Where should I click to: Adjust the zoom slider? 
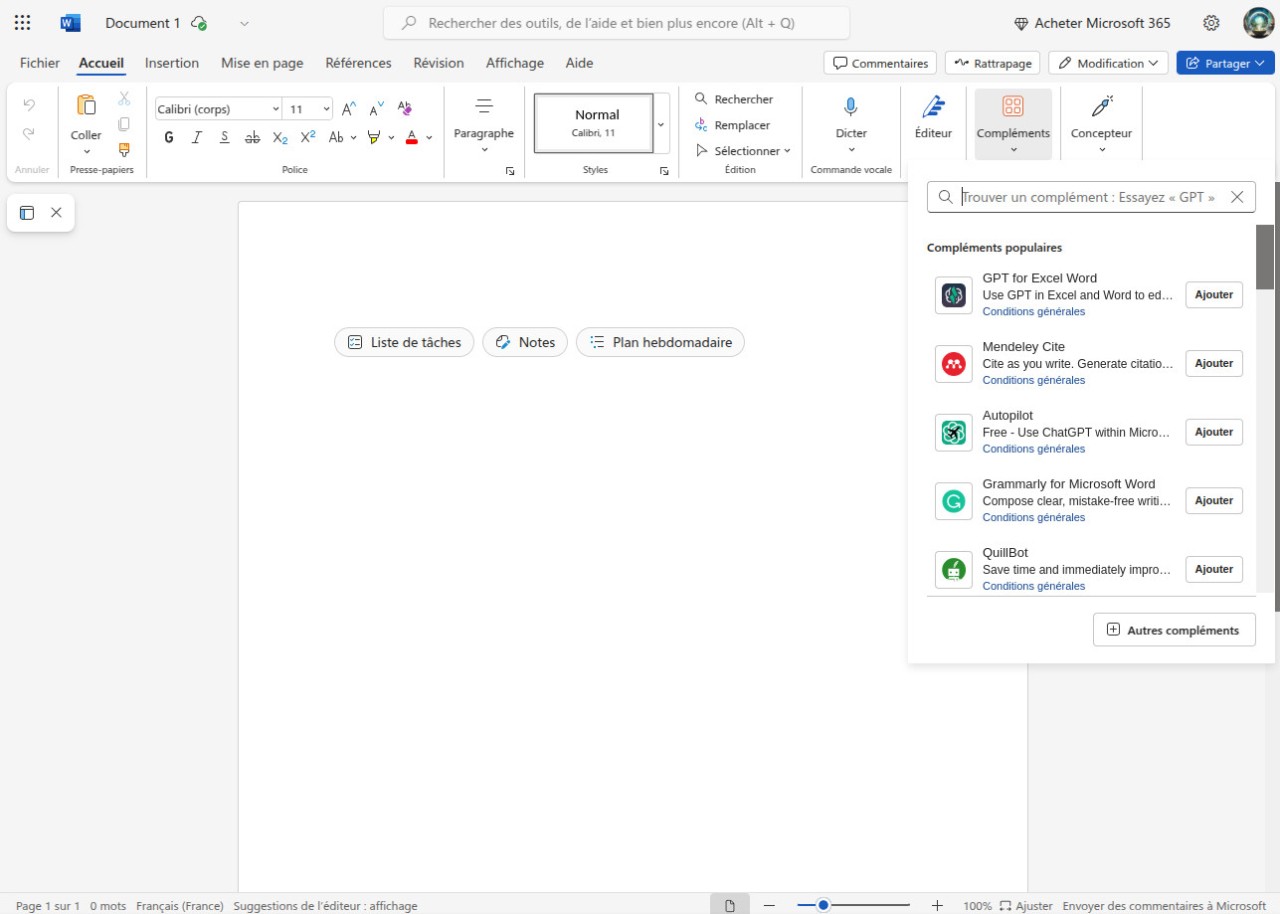pyautogui.click(x=823, y=905)
